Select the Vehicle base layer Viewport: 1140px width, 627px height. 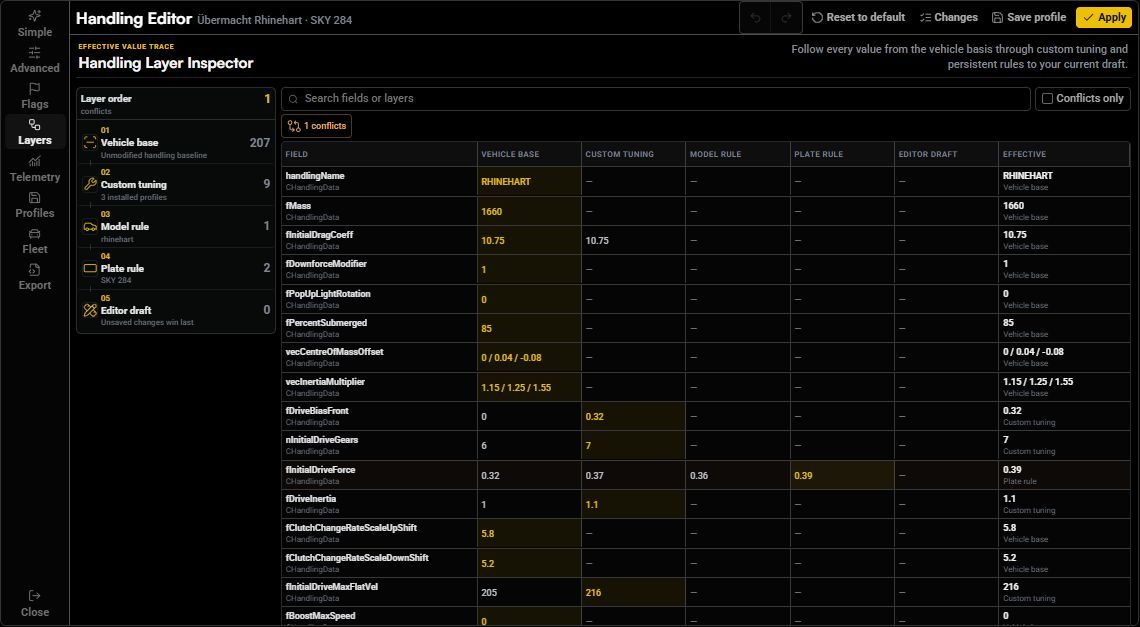click(x=176, y=143)
